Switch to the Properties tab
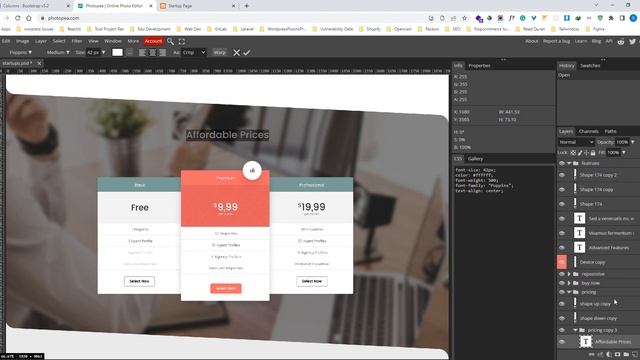The image size is (640, 360). pos(479,66)
